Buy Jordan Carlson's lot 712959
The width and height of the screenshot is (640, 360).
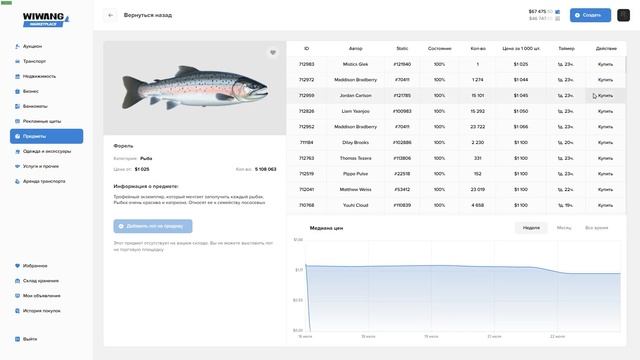pos(605,96)
